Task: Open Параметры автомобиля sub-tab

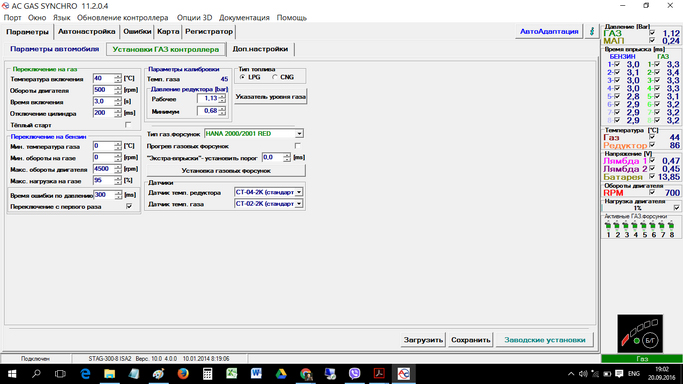Action: [54, 49]
